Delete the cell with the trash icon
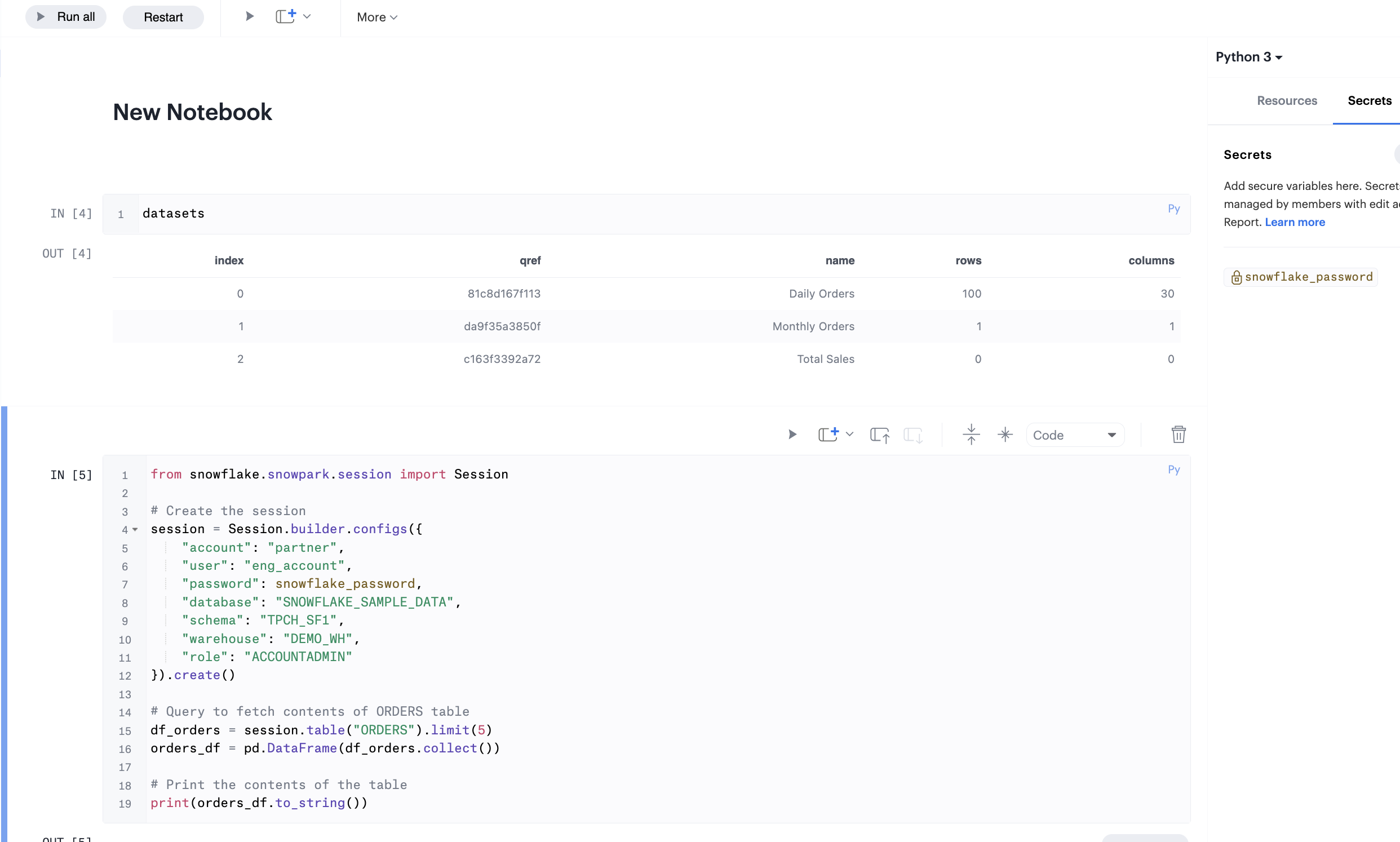The height and width of the screenshot is (842, 1400). coord(1178,435)
